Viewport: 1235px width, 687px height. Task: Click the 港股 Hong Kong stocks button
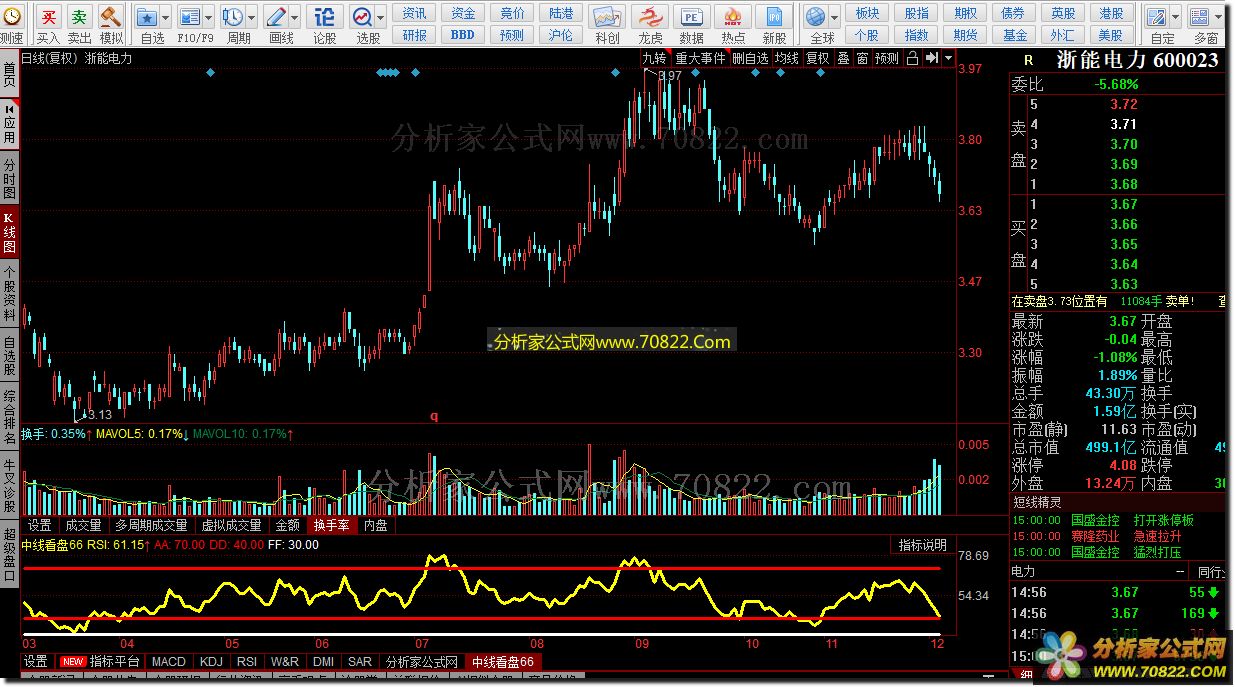(x=1110, y=13)
